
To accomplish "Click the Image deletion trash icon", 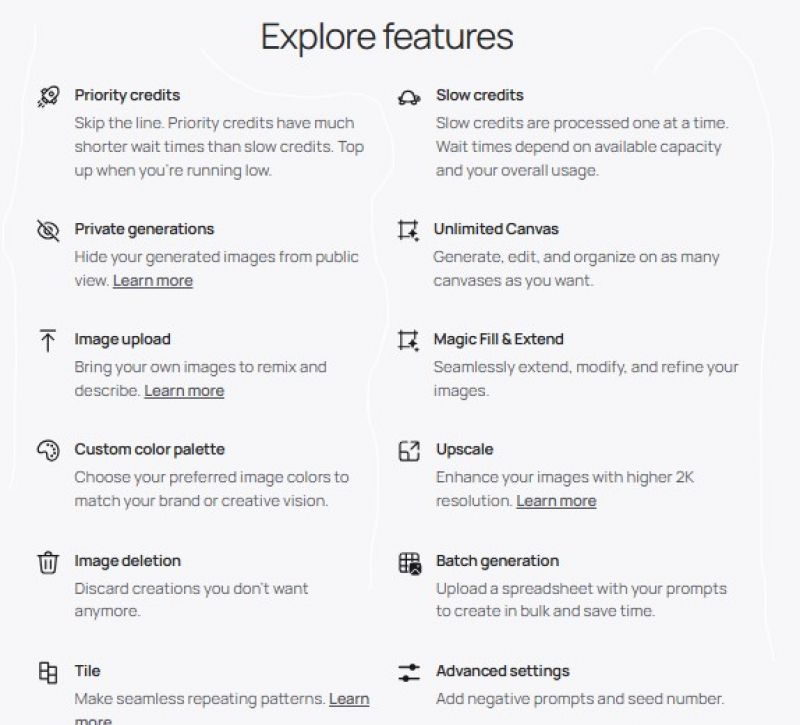I will (48, 562).
